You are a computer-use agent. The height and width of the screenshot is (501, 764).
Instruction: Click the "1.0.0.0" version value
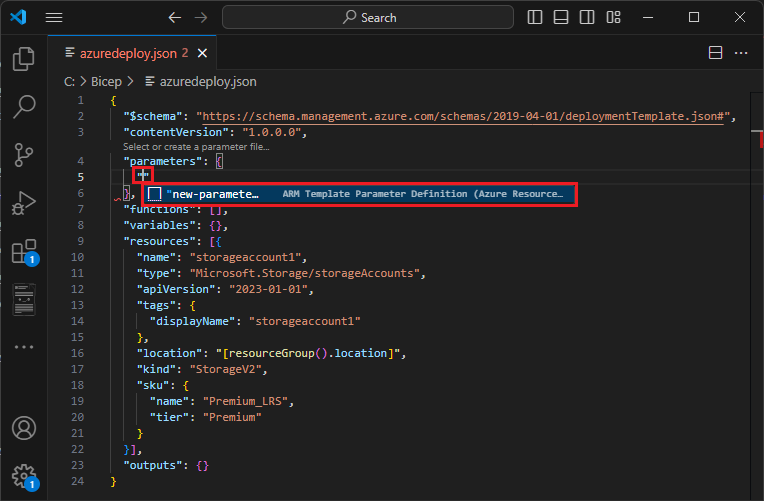271,132
